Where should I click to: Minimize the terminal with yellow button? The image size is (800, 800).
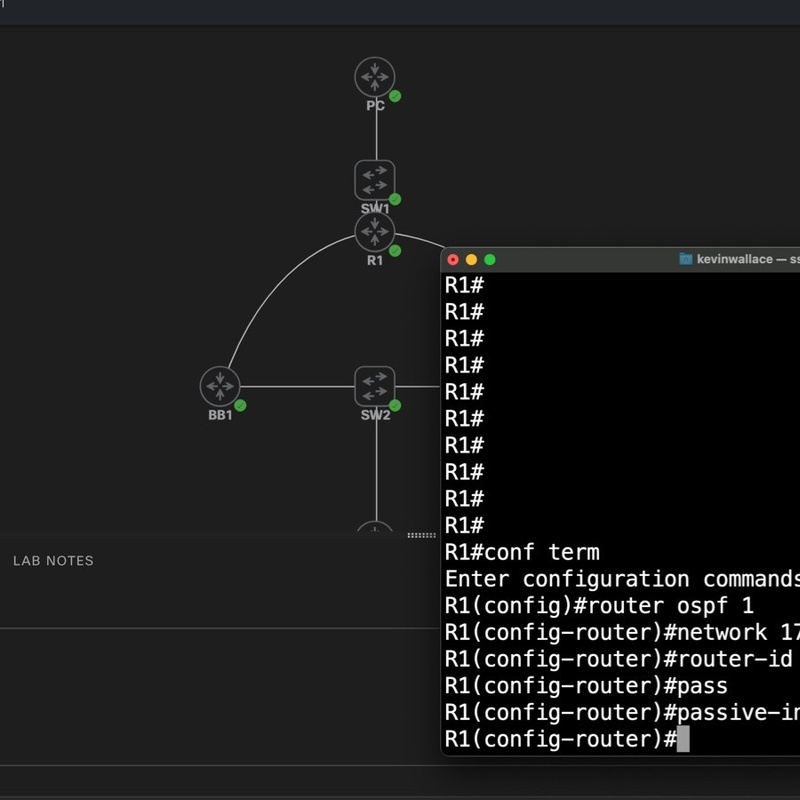[471, 260]
